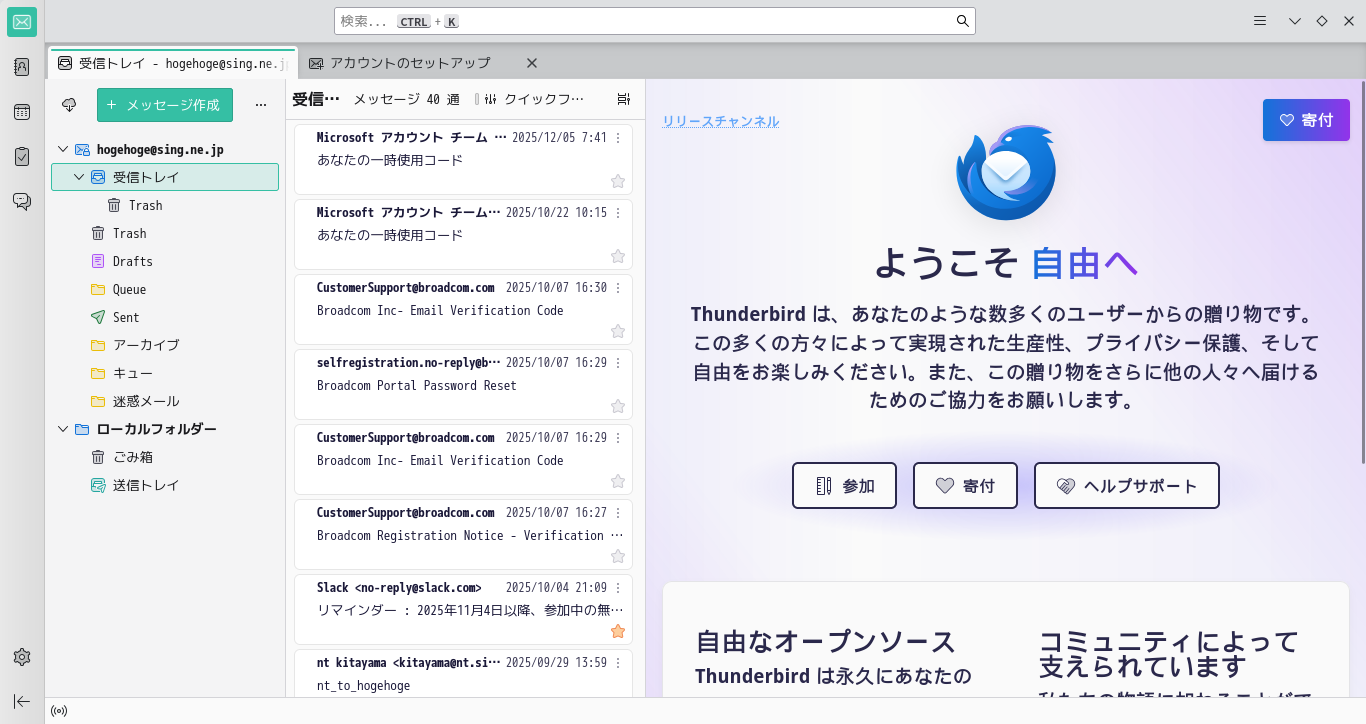Click the outlined 寄付 button beside 参加
The width and height of the screenshot is (1366, 724).
point(965,486)
